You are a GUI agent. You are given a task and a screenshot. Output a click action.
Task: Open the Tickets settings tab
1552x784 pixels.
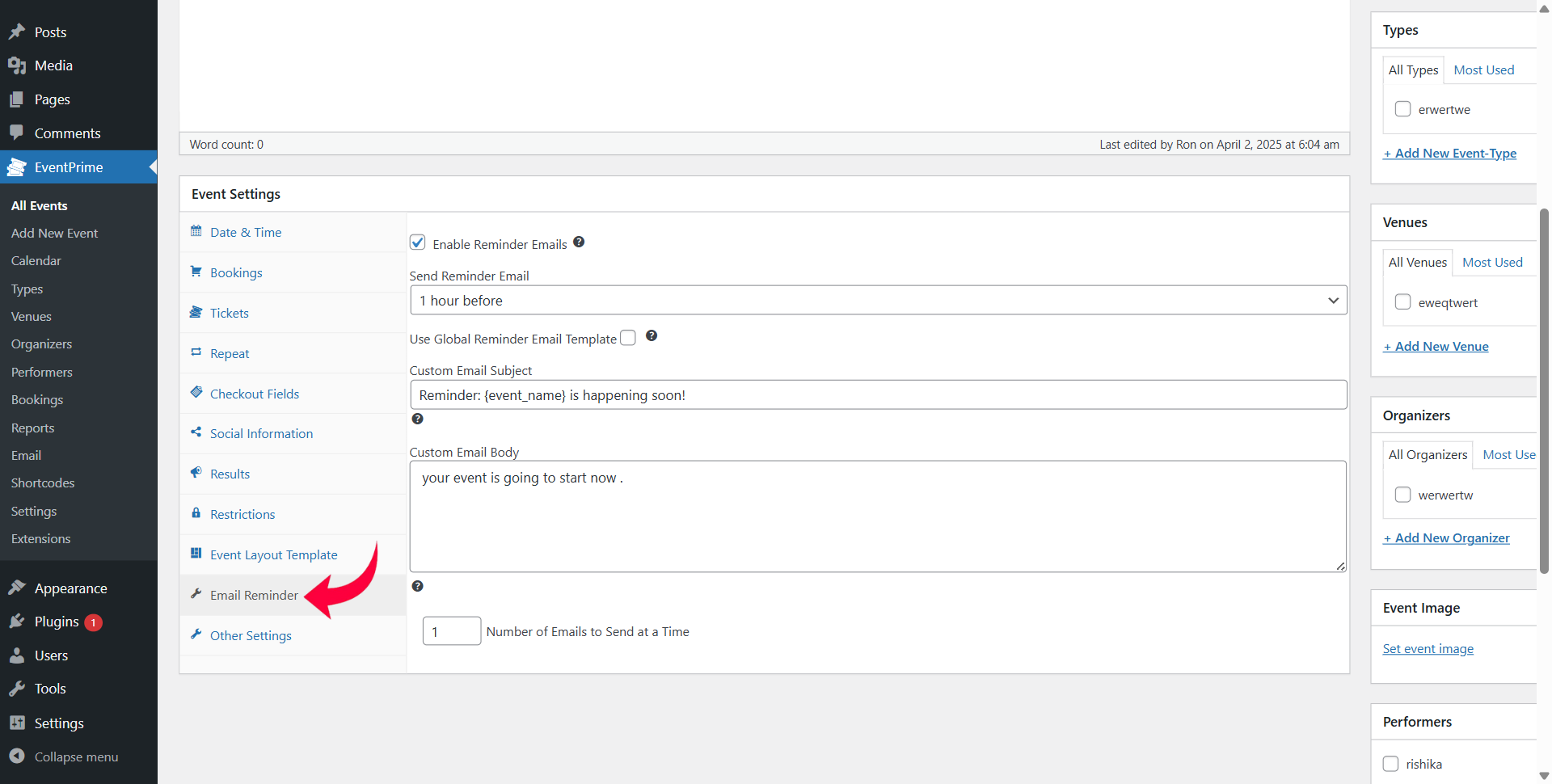coord(229,314)
